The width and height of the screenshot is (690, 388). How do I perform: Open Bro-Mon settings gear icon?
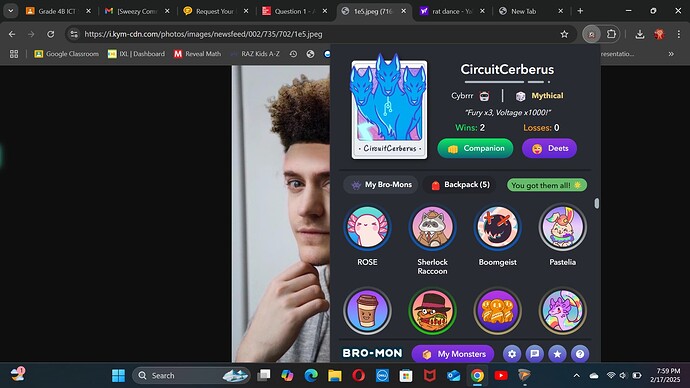(512, 354)
